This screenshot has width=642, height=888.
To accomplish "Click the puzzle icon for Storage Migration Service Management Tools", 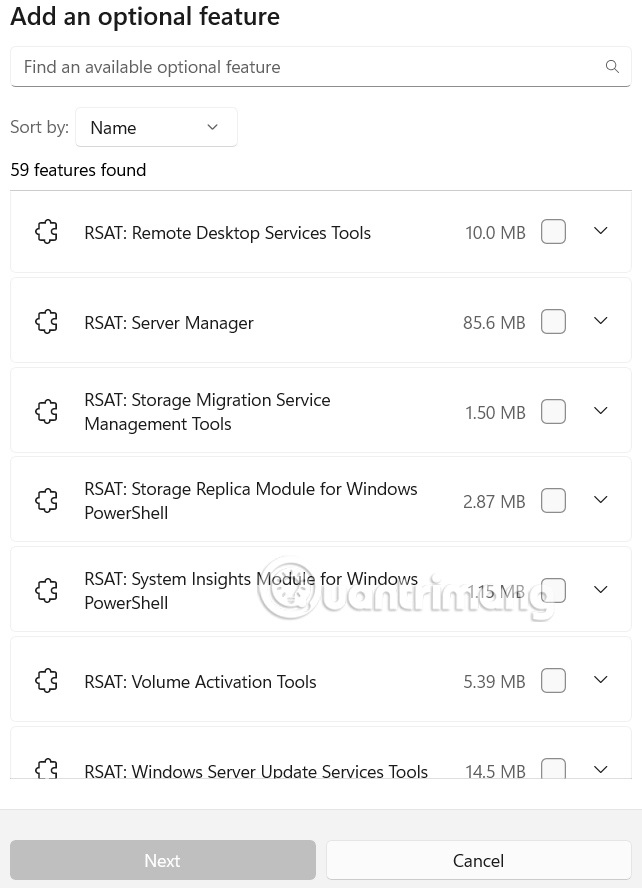I will (46, 410).
